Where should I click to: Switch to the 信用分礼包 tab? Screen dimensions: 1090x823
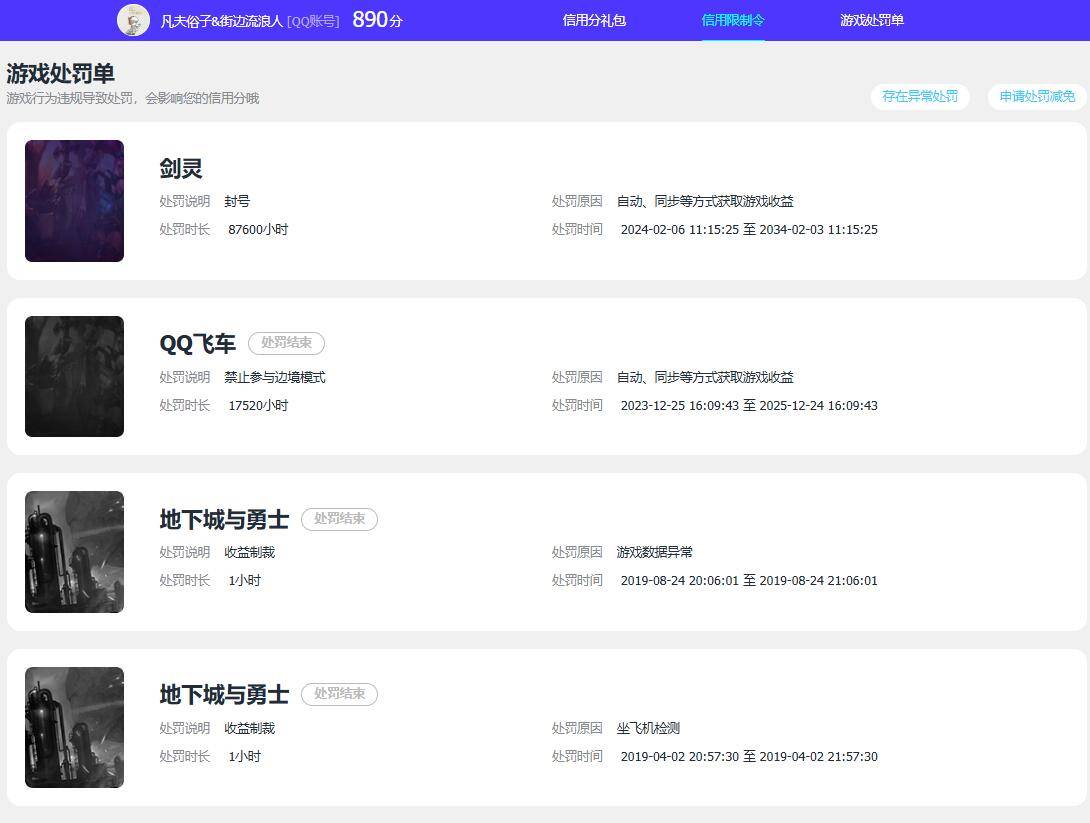(594, 20)
